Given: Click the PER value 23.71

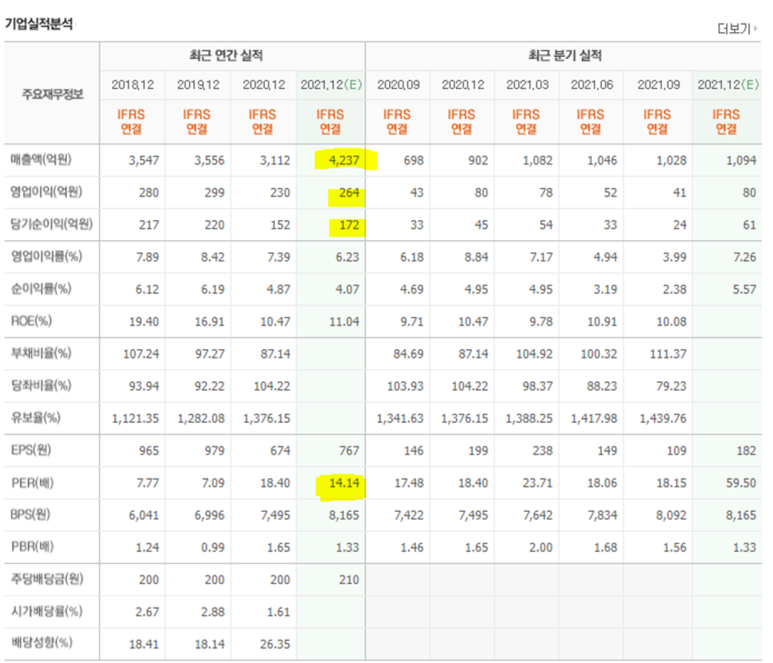Looking at the screenshot, I should coord(537,483).
